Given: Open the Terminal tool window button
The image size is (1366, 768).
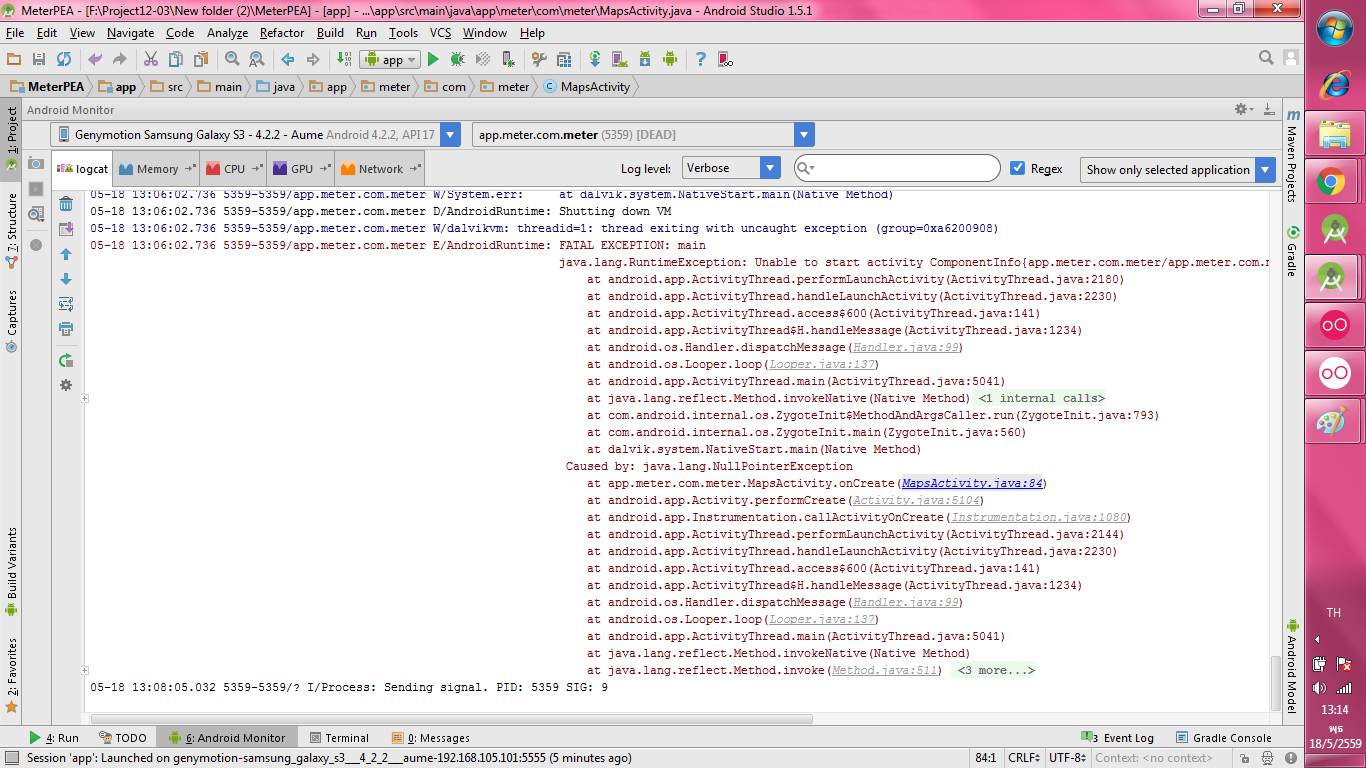Looking at the screenshot, I should (339, 738).
